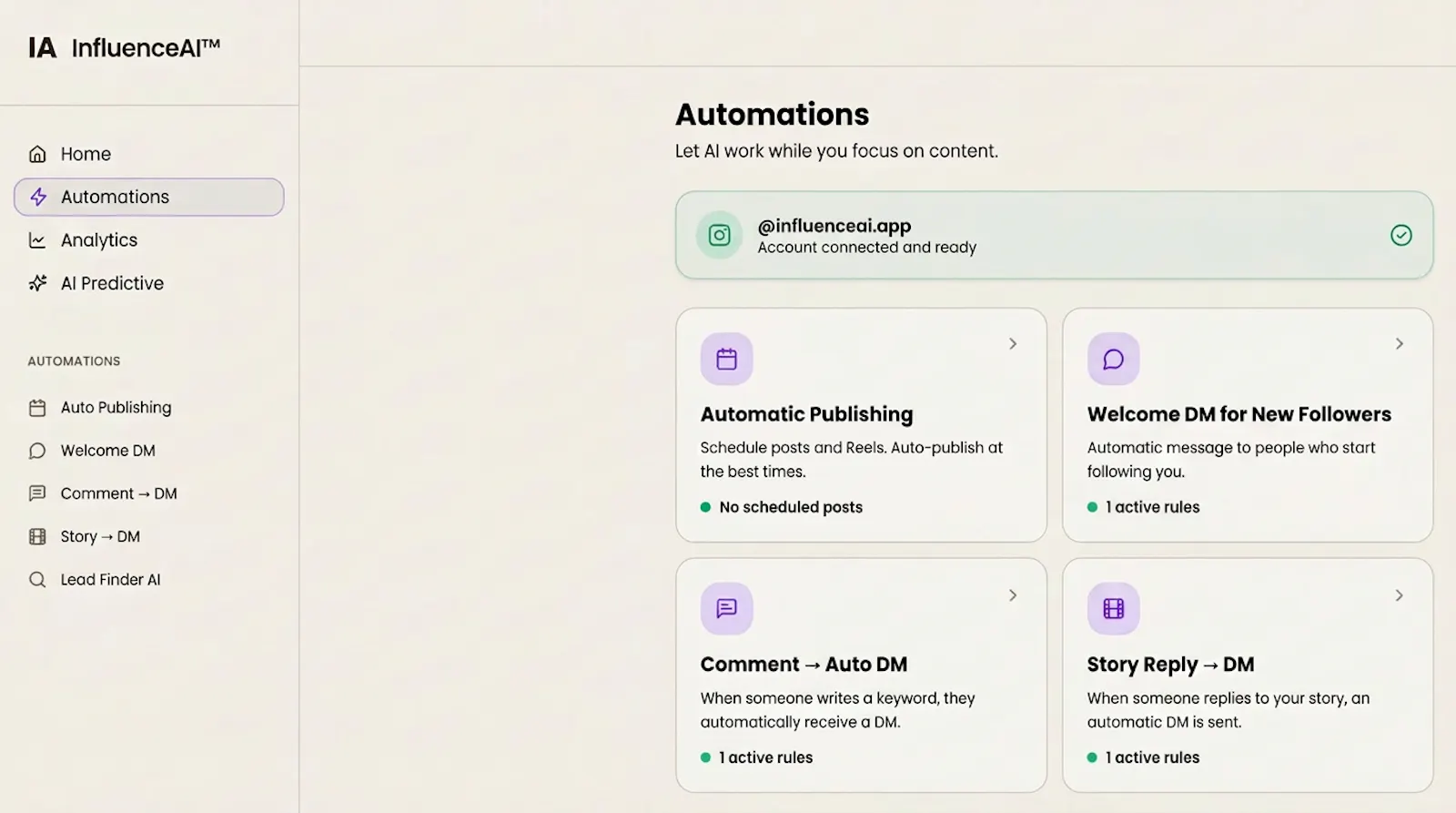The height and width of the screenshot is (813, 1456).
Task: Click the Comment → DM message icon in sidebar
Action: [37, 493]
